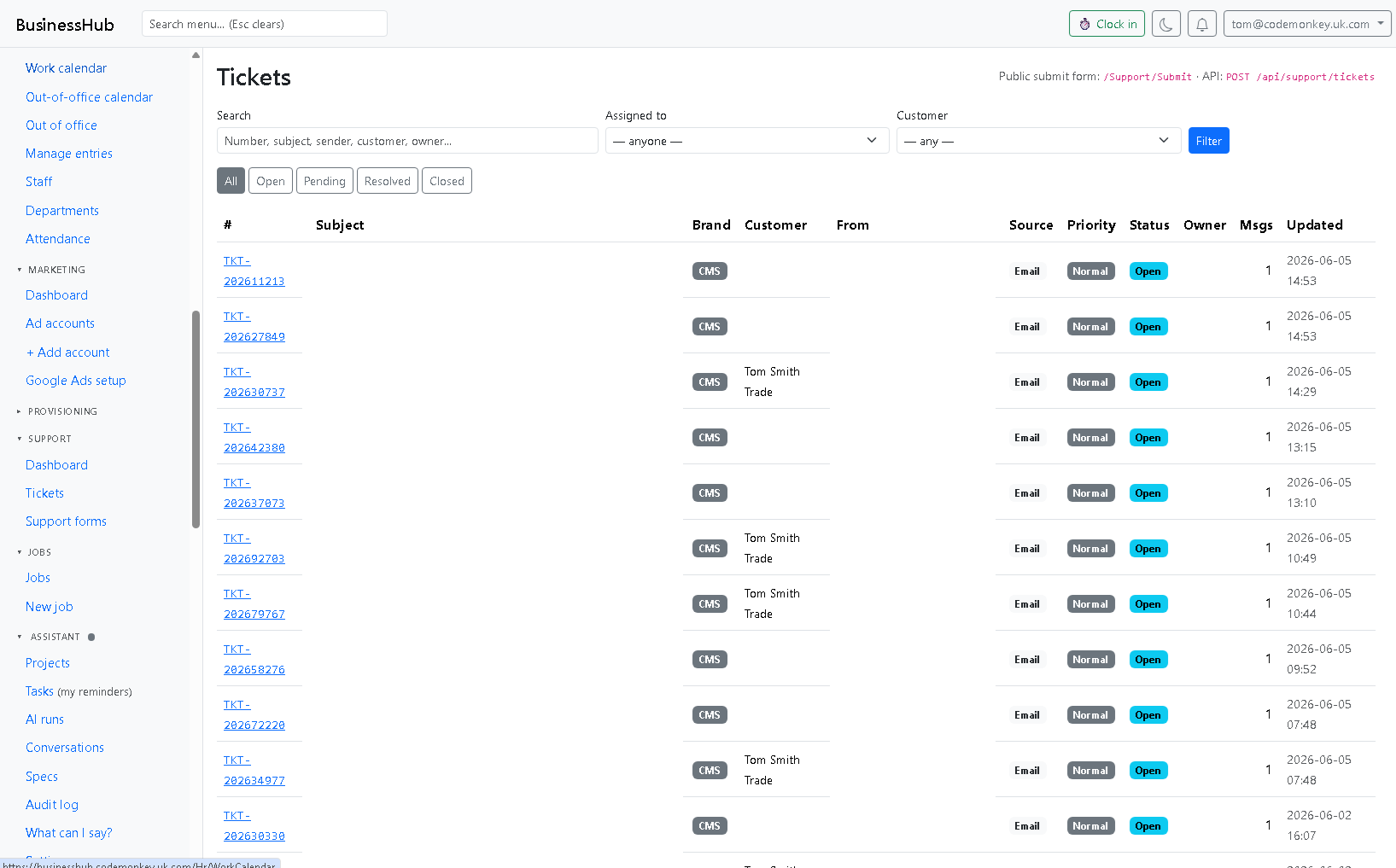Click the /Support/Submit public form path
Viewport: 1396px width, 868px height.
pyautogui.click(x=1148, y=77)
